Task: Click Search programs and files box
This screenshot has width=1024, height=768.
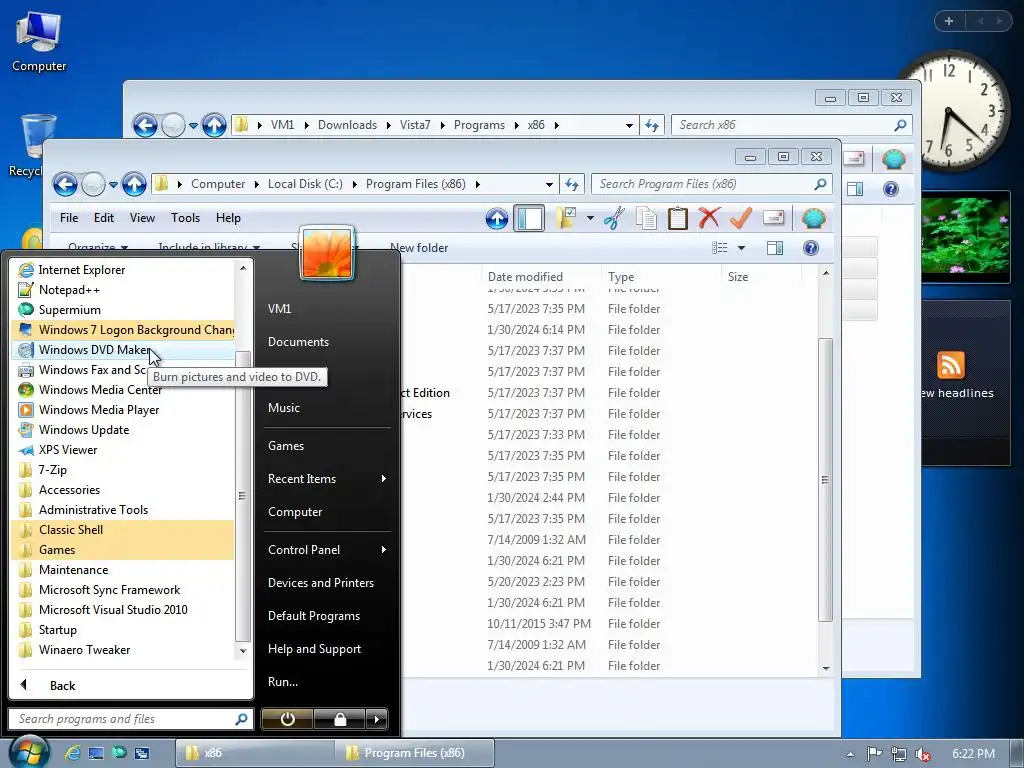Action: pos(131,719)
